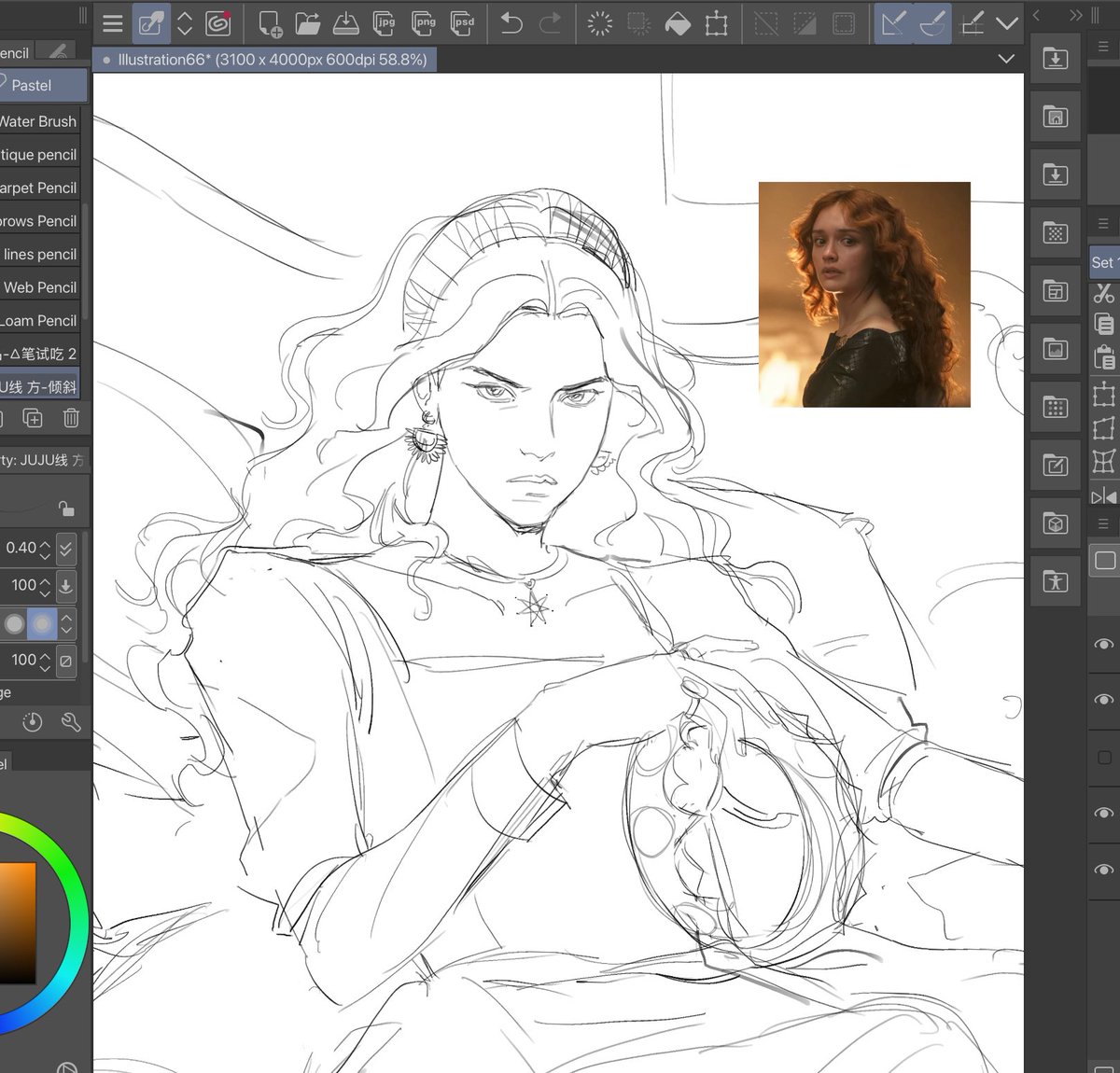The image size is (1120, 1073).
Task: Paste using the clipboard icon
Action: (x=1104, y=357)
